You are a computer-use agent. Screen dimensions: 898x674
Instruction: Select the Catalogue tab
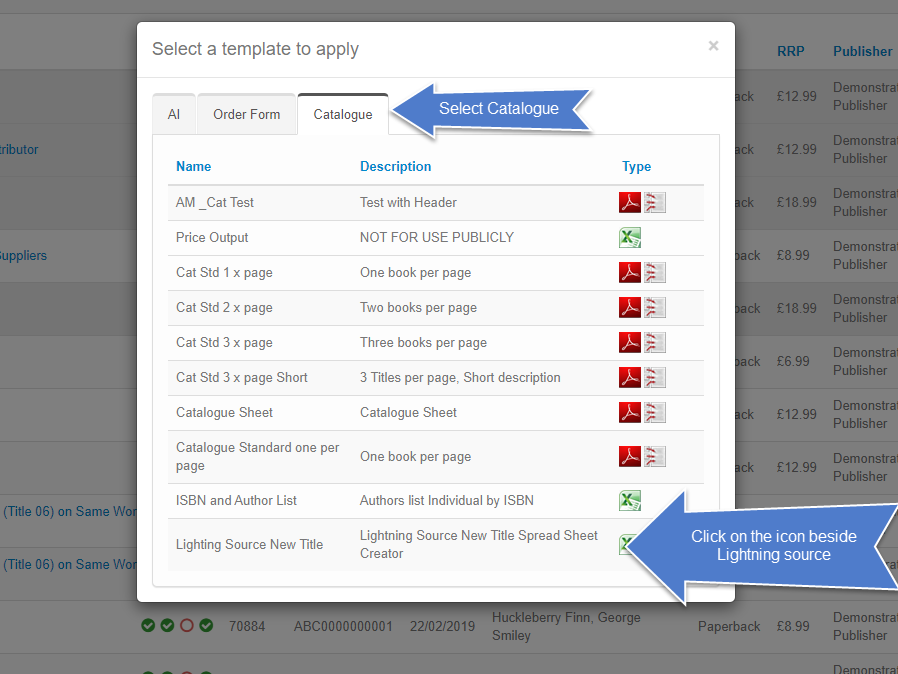[x=343, y=115]
